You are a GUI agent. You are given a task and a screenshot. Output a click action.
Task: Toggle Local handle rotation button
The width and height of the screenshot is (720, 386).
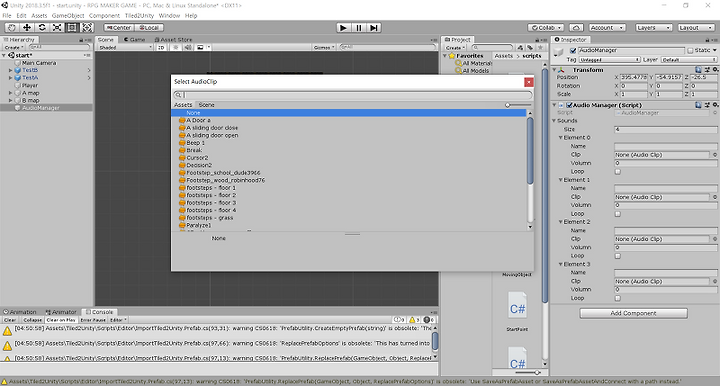149,28
